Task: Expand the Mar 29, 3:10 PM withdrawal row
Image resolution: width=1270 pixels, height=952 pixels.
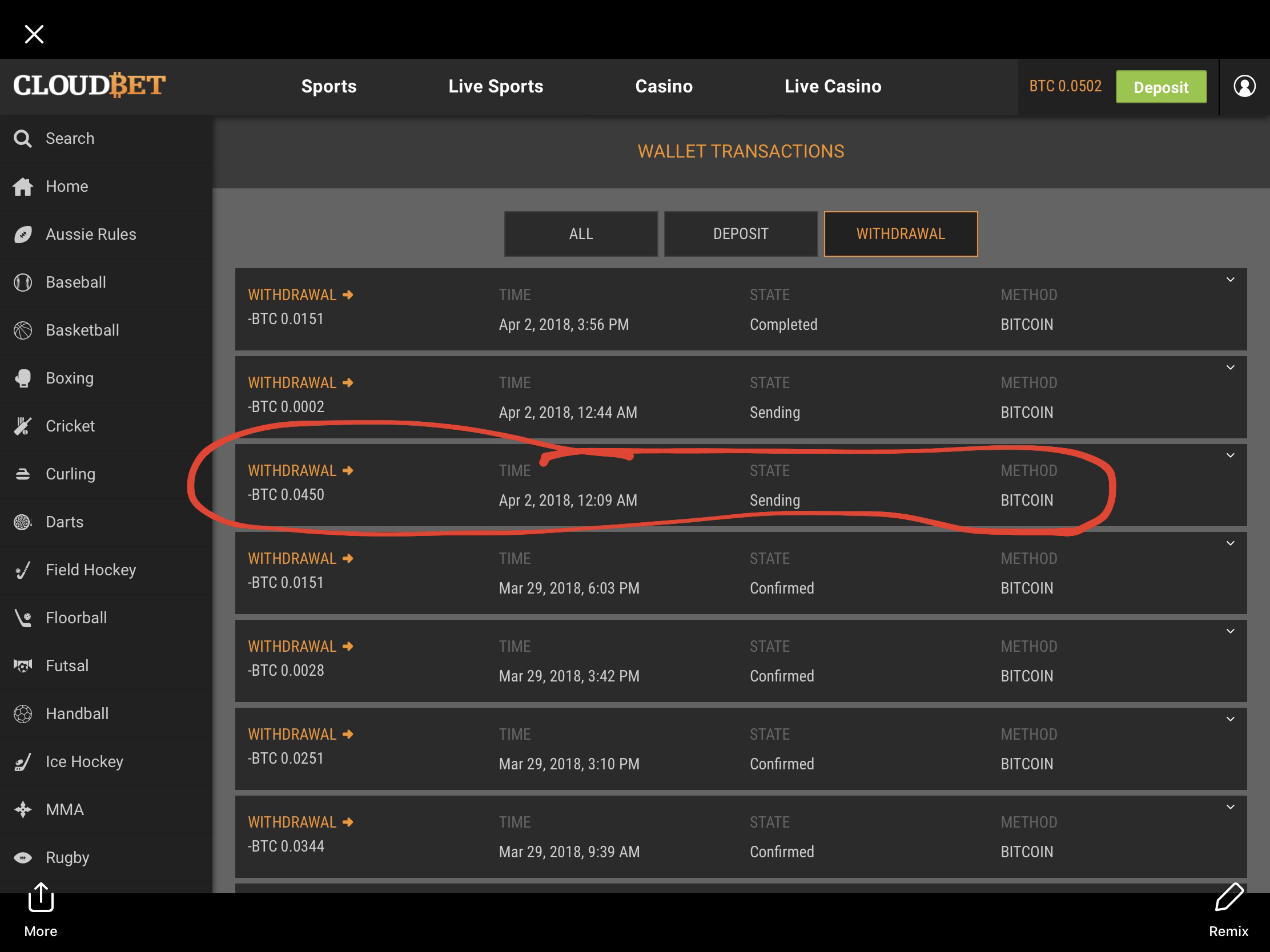Action: coord(1231,719)
